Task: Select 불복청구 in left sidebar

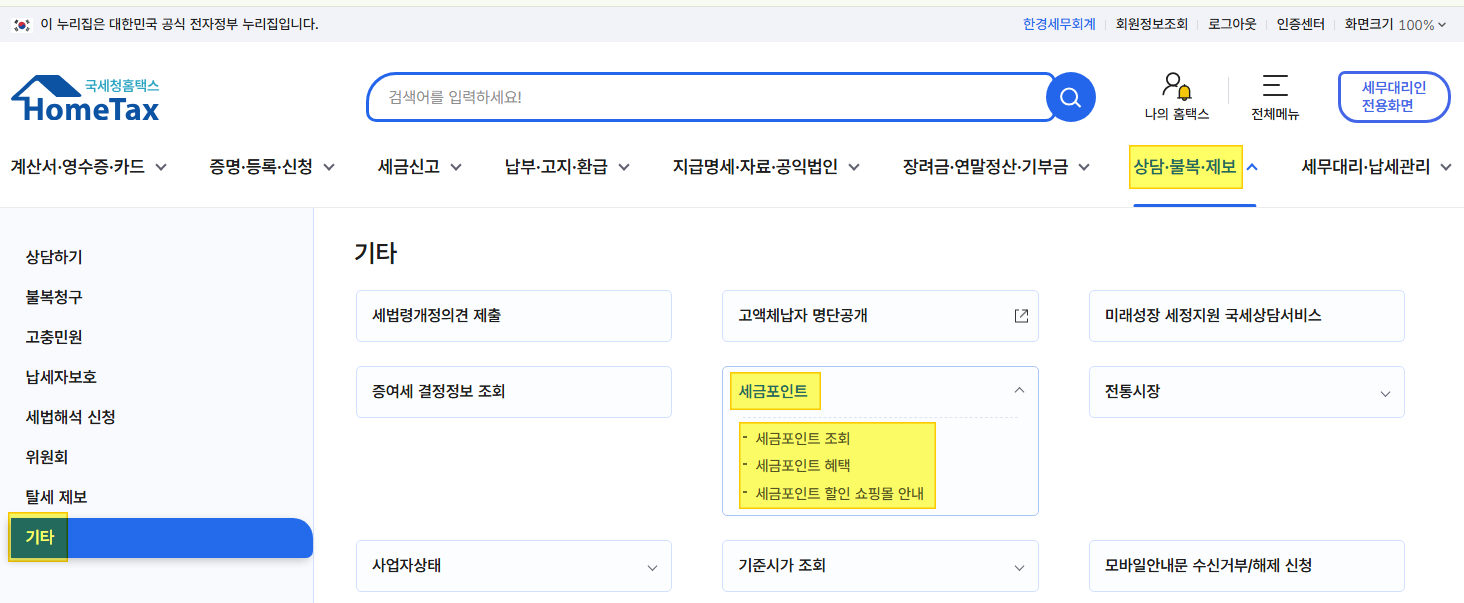Action: click(x=54, y=297)
